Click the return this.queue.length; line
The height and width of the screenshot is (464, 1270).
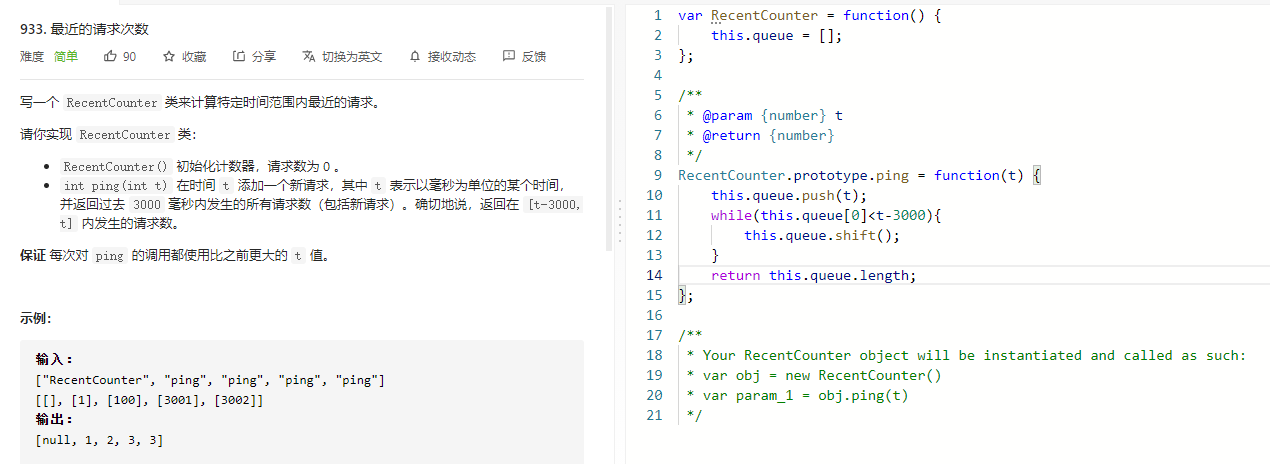point(814,275)
